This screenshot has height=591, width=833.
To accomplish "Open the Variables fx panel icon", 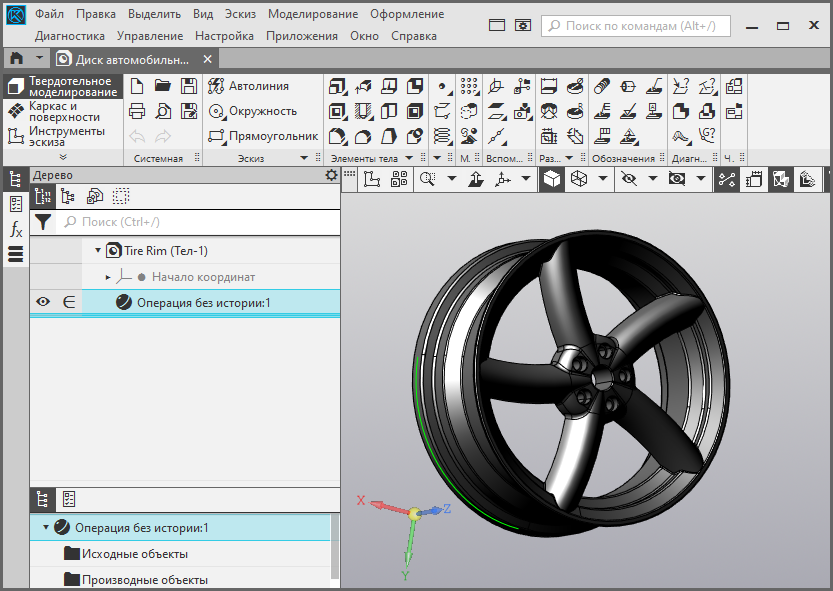I will pos(15,229).
